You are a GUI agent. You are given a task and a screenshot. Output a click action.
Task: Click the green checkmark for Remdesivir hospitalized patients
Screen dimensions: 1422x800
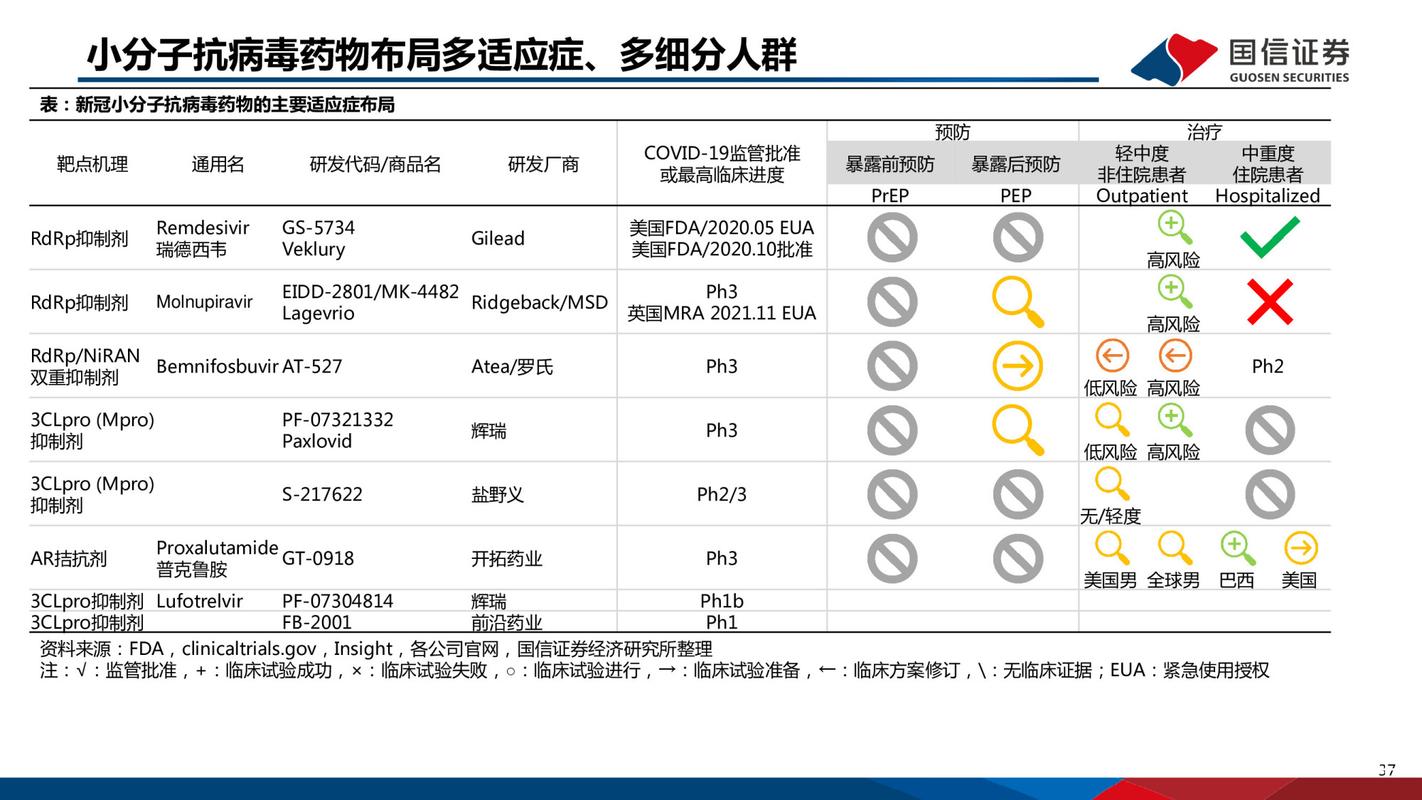[x=1267, y=238]
